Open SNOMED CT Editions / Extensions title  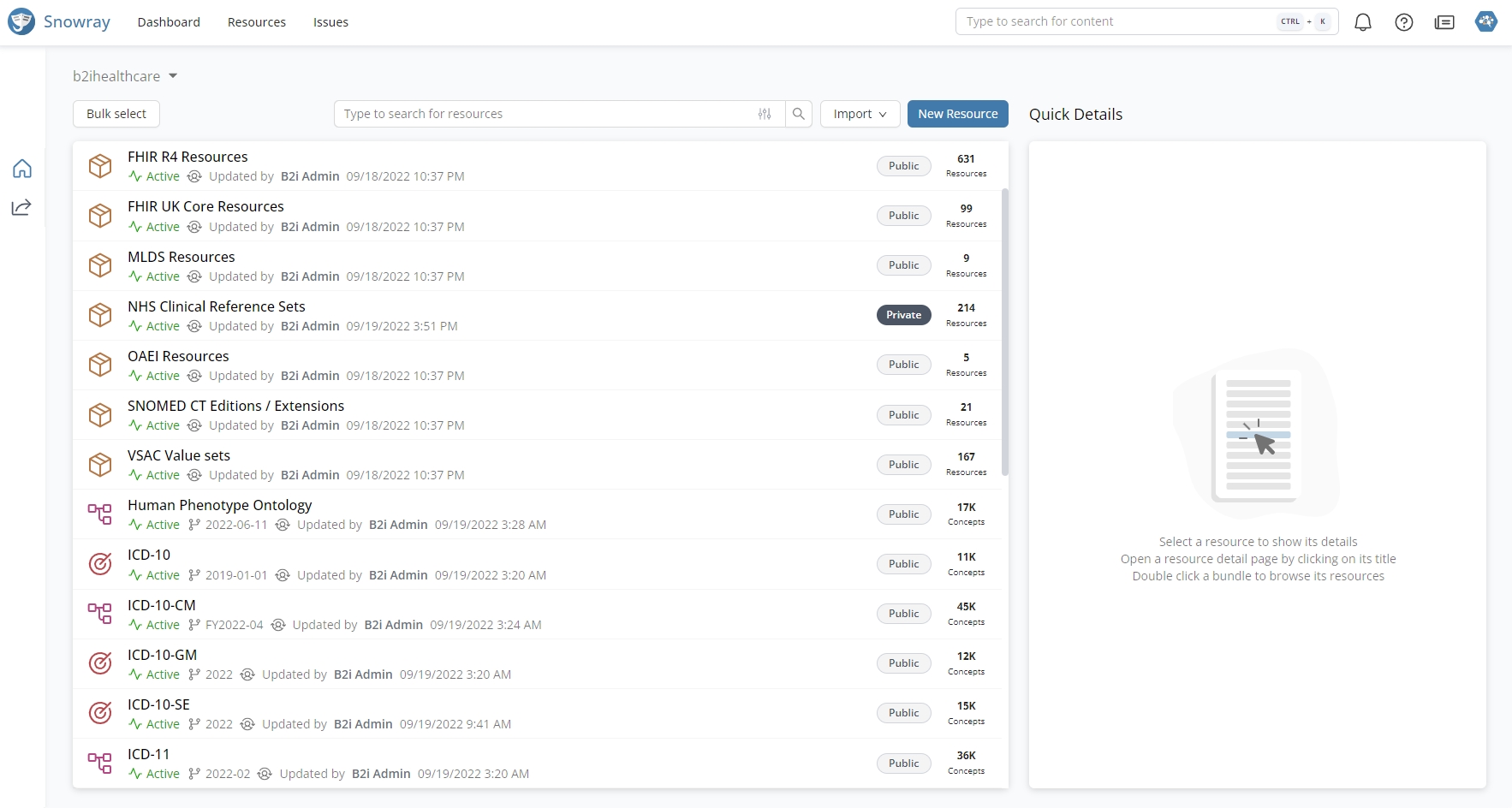coord(235,406)
